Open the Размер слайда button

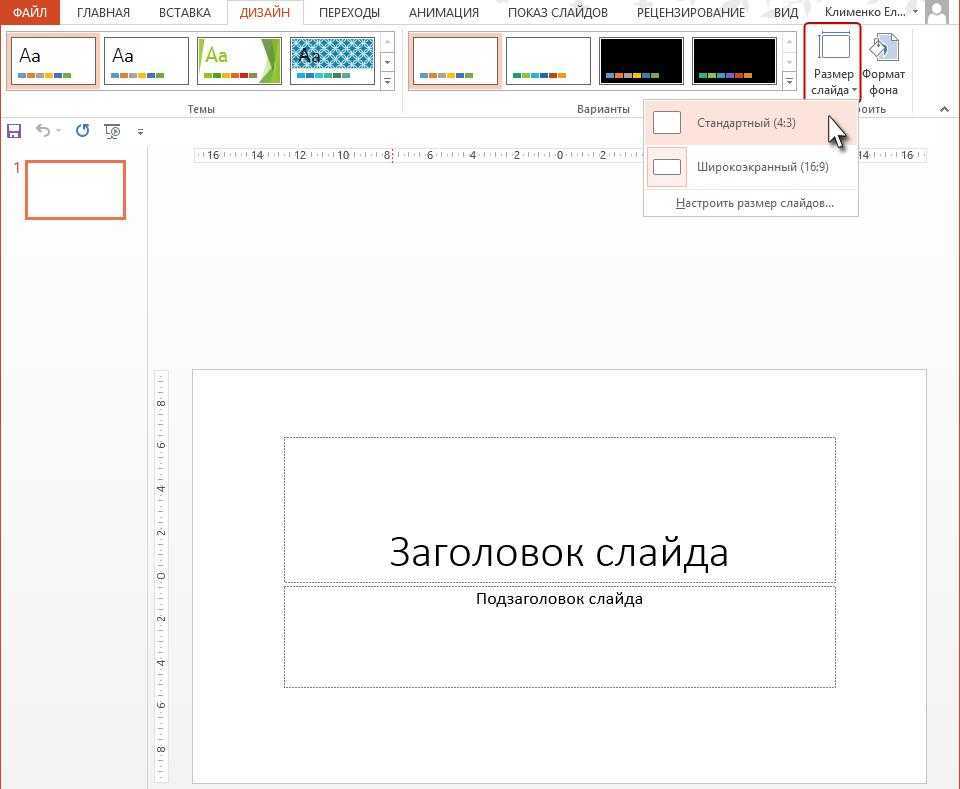click(833, 62)
